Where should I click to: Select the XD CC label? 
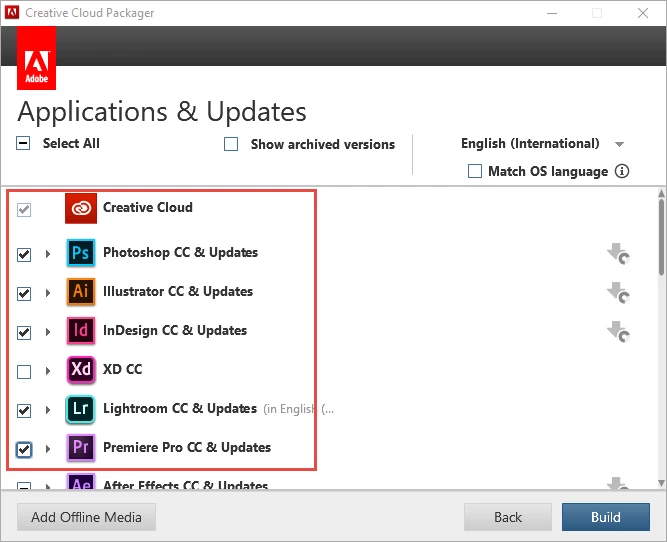(x=123, y=369)
